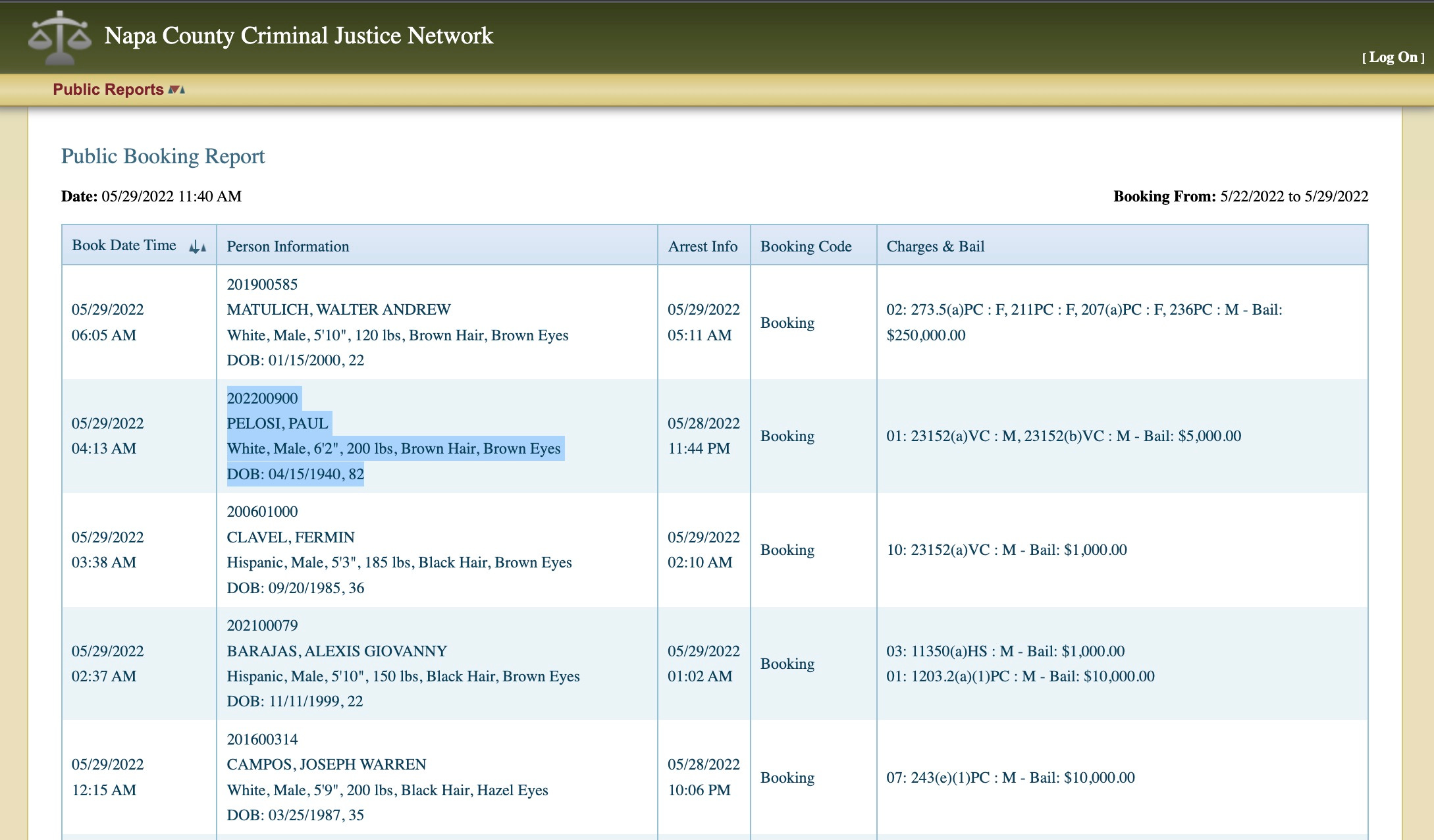
Task: Click the Arrest Info column header
Action: pos(703,246)
